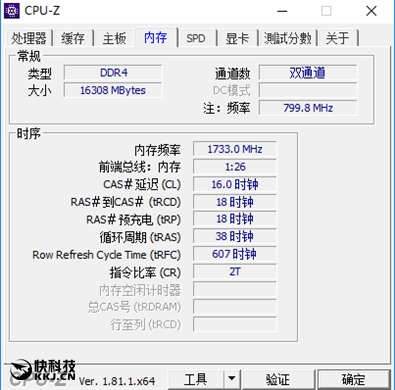Go to the 关于 tab
The width and height of the screenshot is (395, 390).
338,38
